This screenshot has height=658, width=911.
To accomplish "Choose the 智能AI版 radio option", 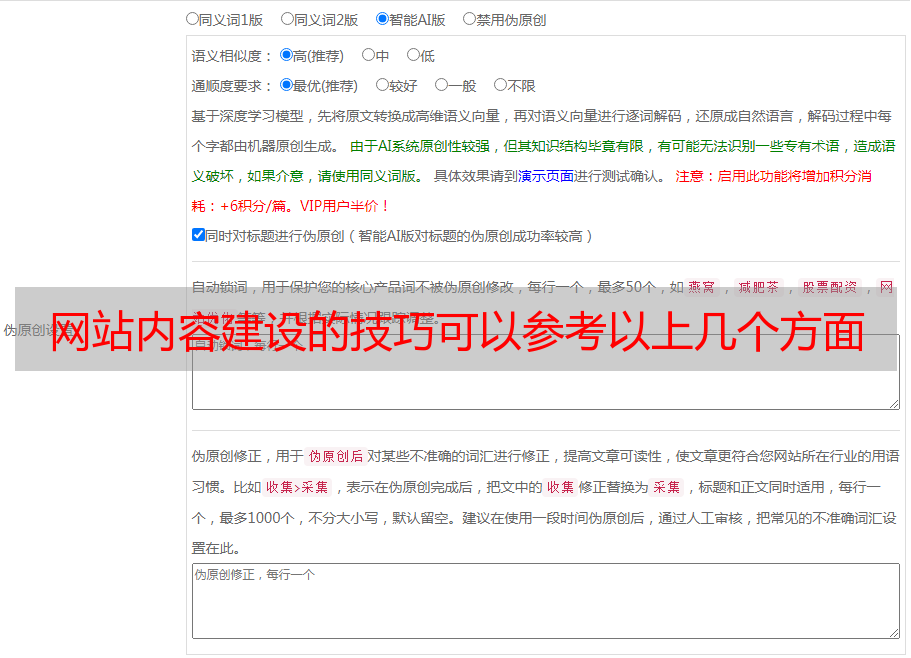I will click(x=382, y=19).
